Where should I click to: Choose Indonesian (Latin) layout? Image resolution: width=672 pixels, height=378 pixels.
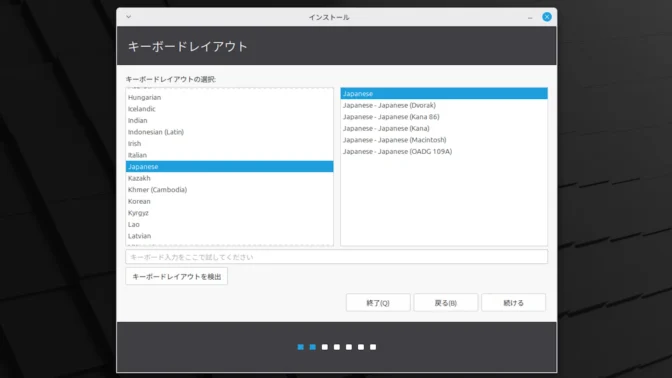tap(229, 132)
